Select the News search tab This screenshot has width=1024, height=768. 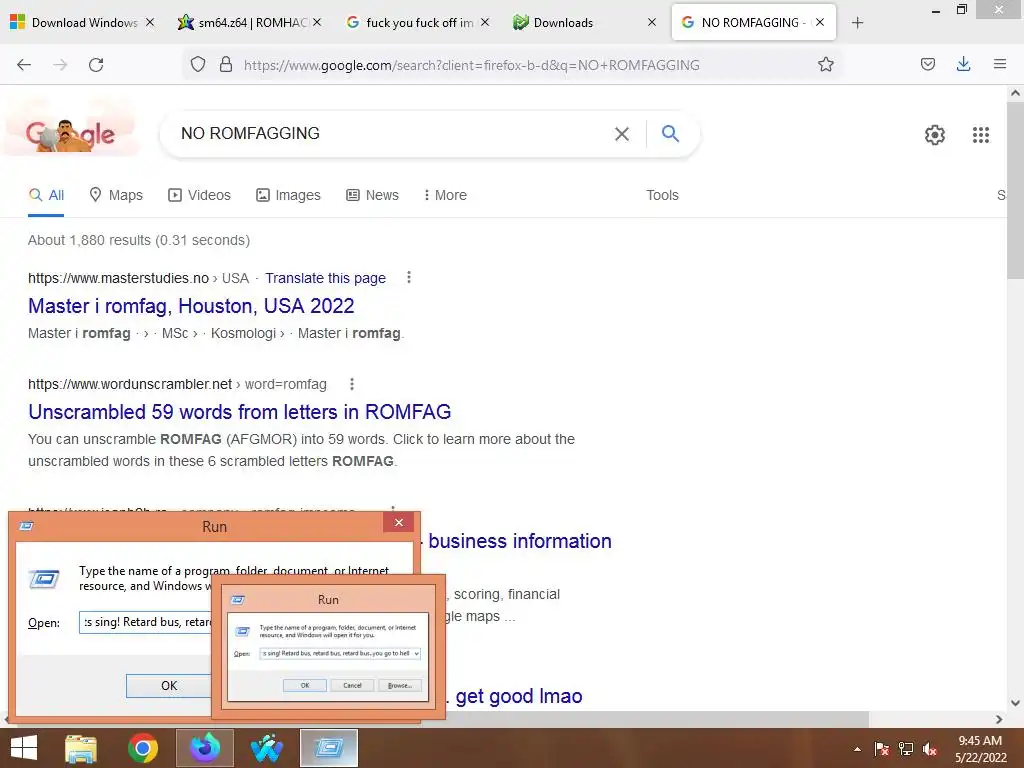372,195
